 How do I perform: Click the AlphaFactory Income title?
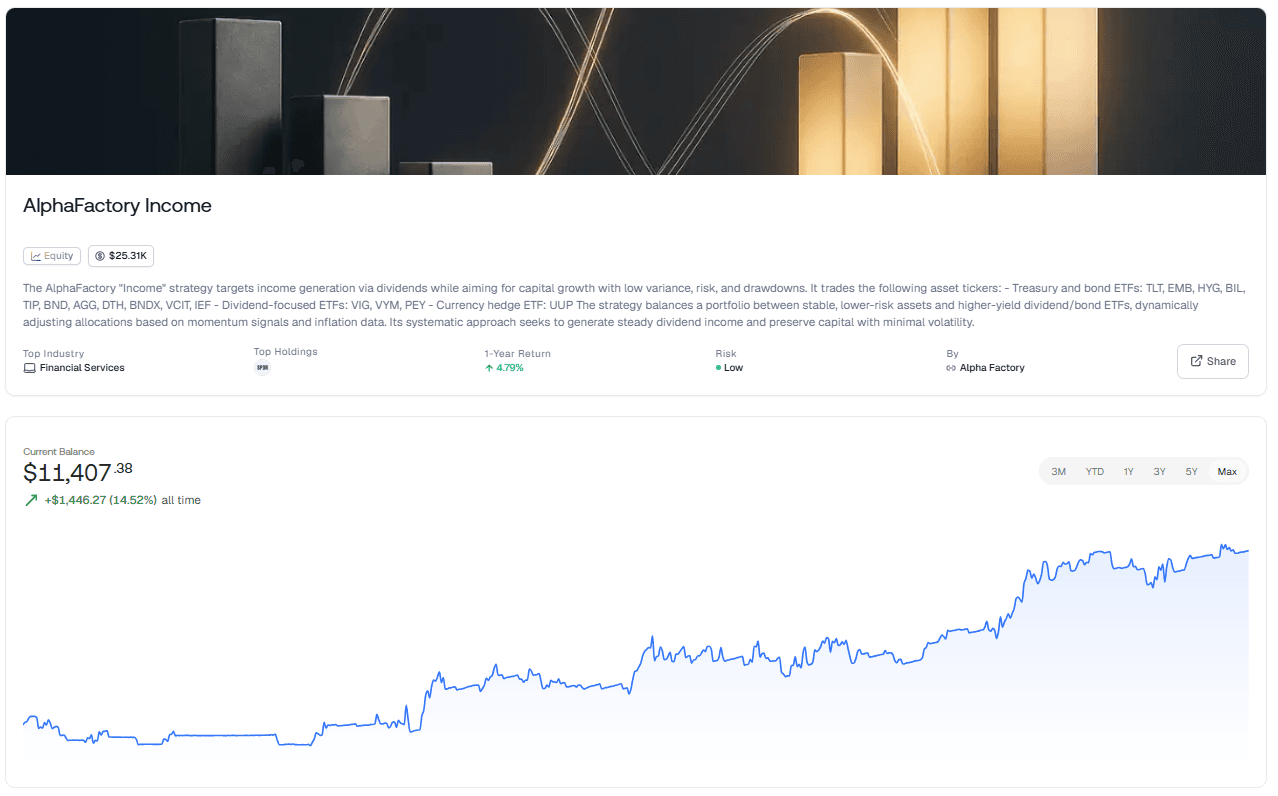pos(117,206)
